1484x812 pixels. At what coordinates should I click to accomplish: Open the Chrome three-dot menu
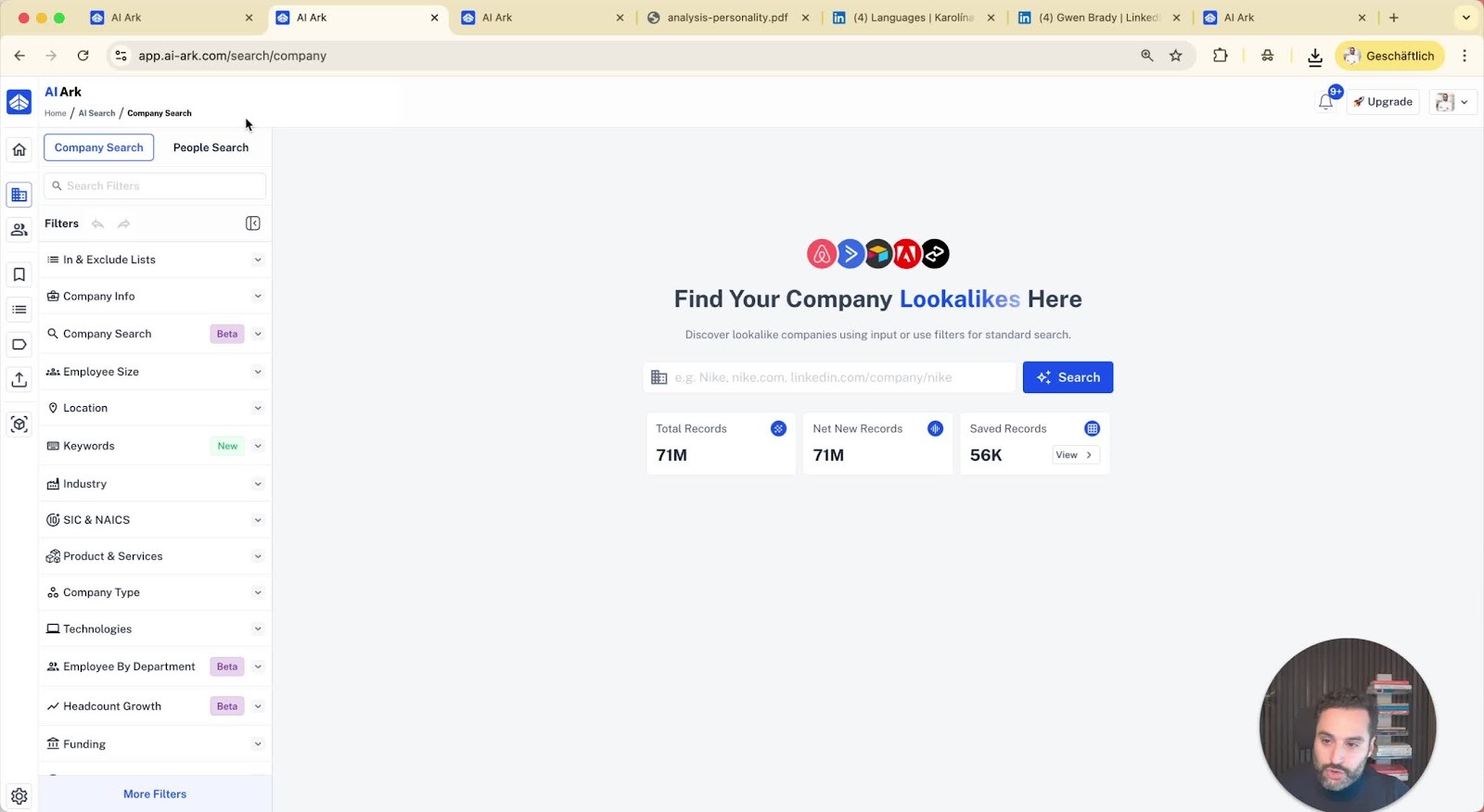(1465, 56)
